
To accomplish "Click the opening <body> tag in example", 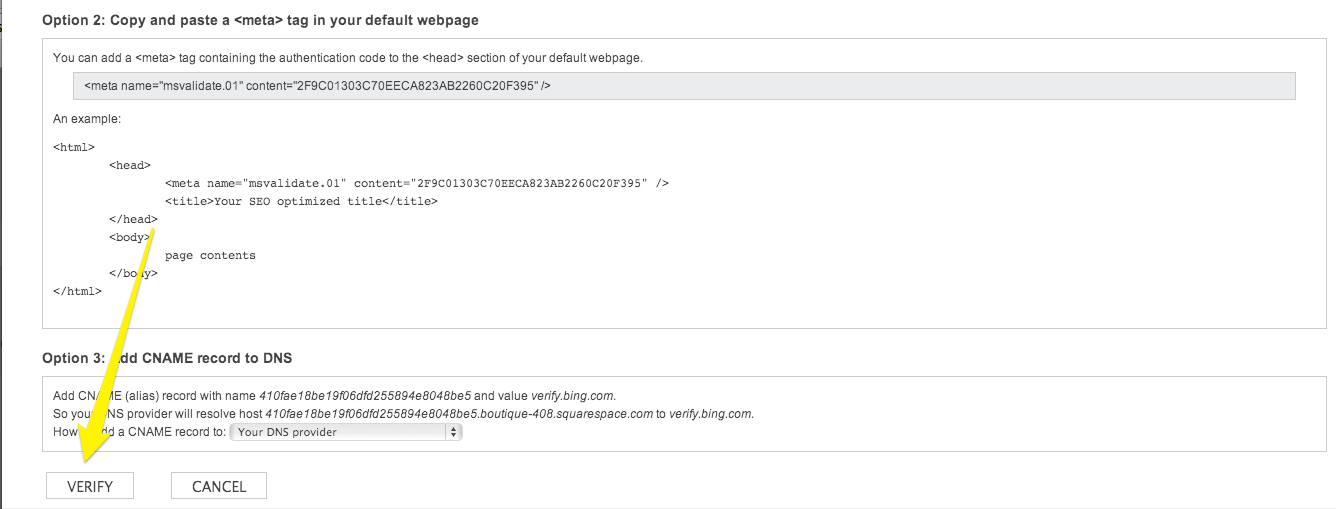I will click(130, 237).
